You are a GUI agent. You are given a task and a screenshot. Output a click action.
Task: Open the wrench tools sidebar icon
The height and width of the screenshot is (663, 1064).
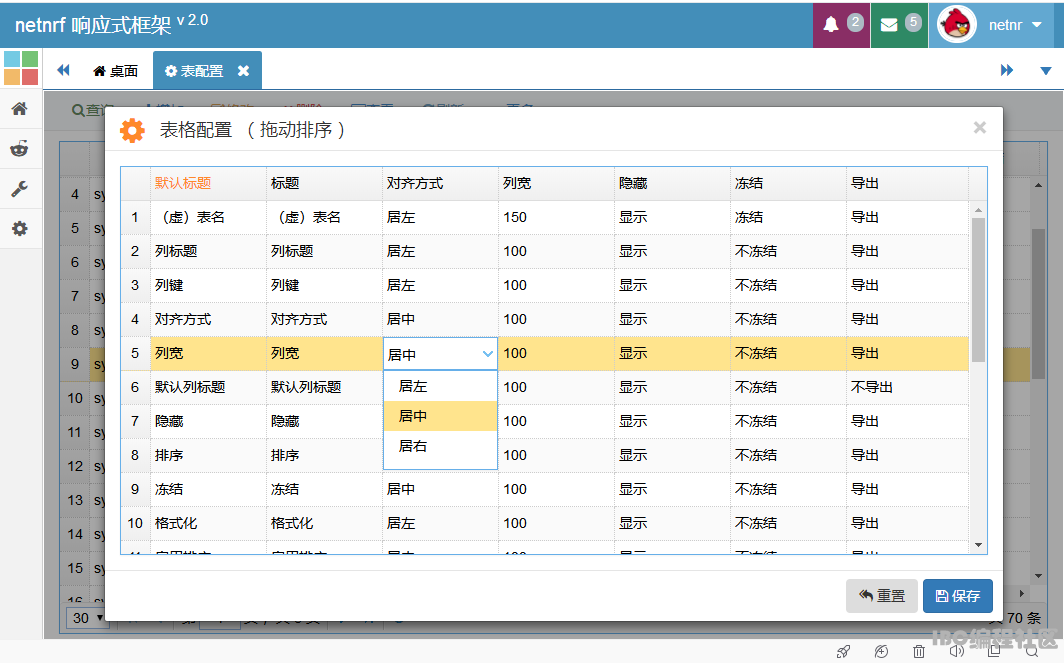pos(20,189)
